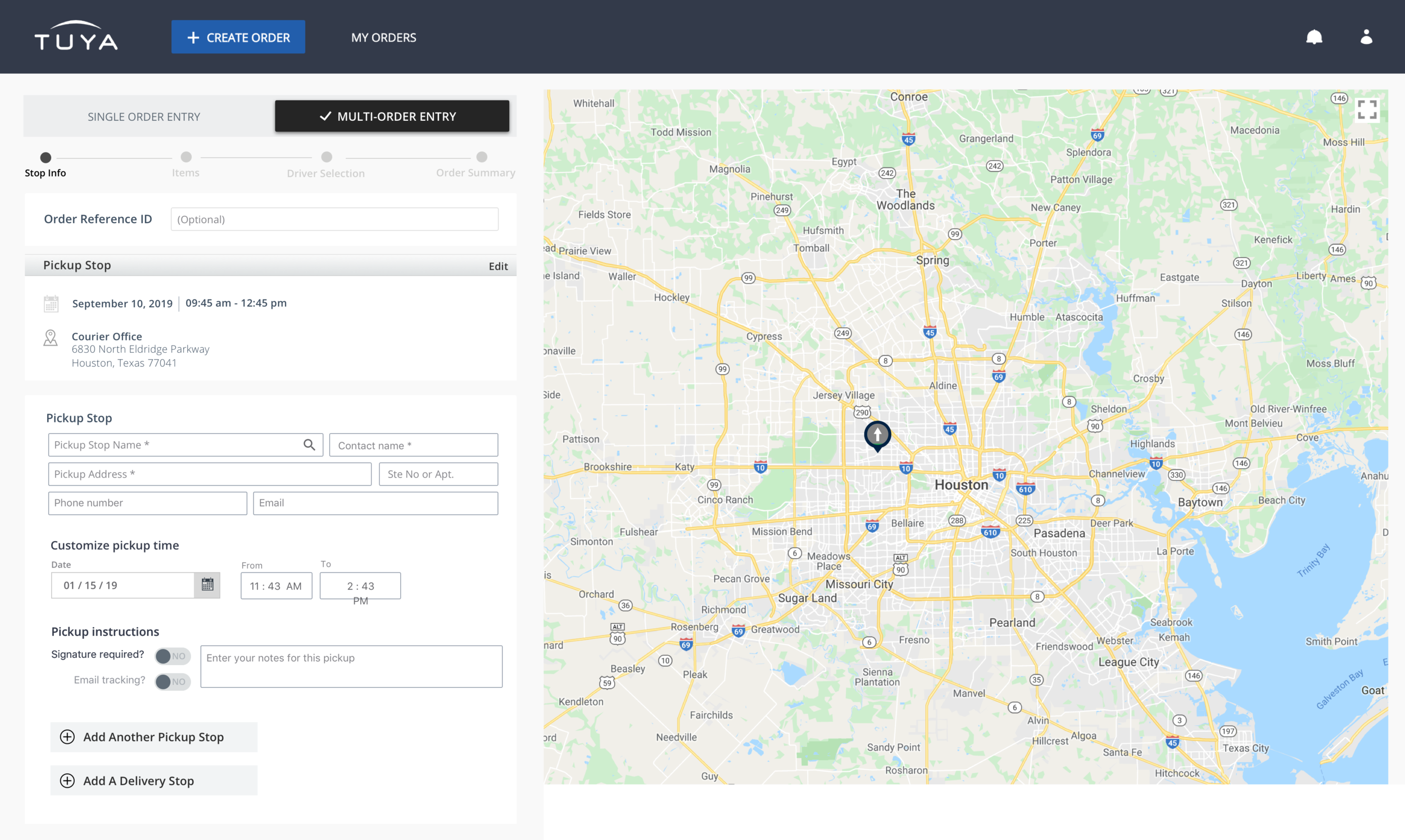
Task: Click plus icon on Add Another Pickup Stop
Action: pos(67,737)
